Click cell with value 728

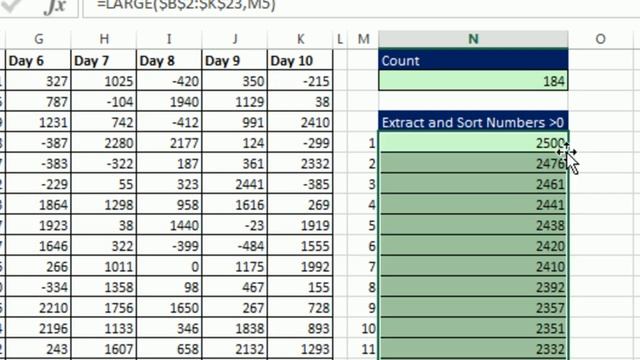[300, 308]
